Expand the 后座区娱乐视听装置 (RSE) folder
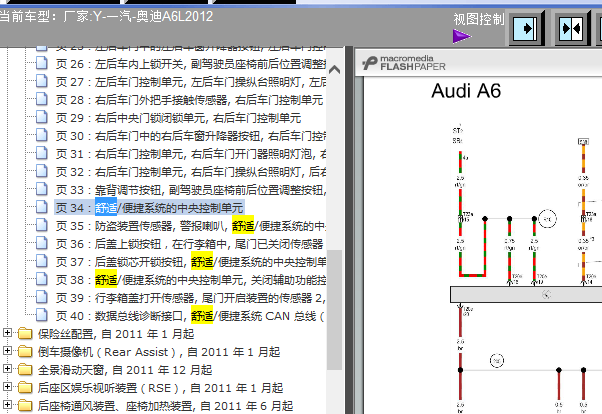The height and width of the screenshot is (414, 602). (x=7, y=387)
